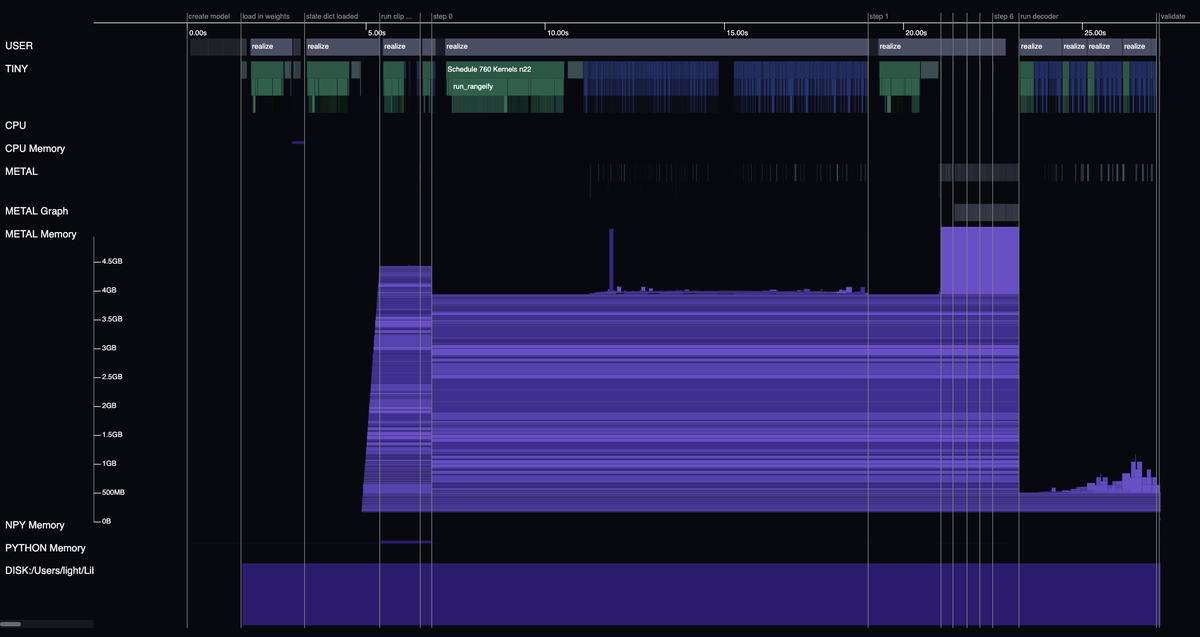
Task: Click the 4GB memory axis label
Action: pos(109,290)
